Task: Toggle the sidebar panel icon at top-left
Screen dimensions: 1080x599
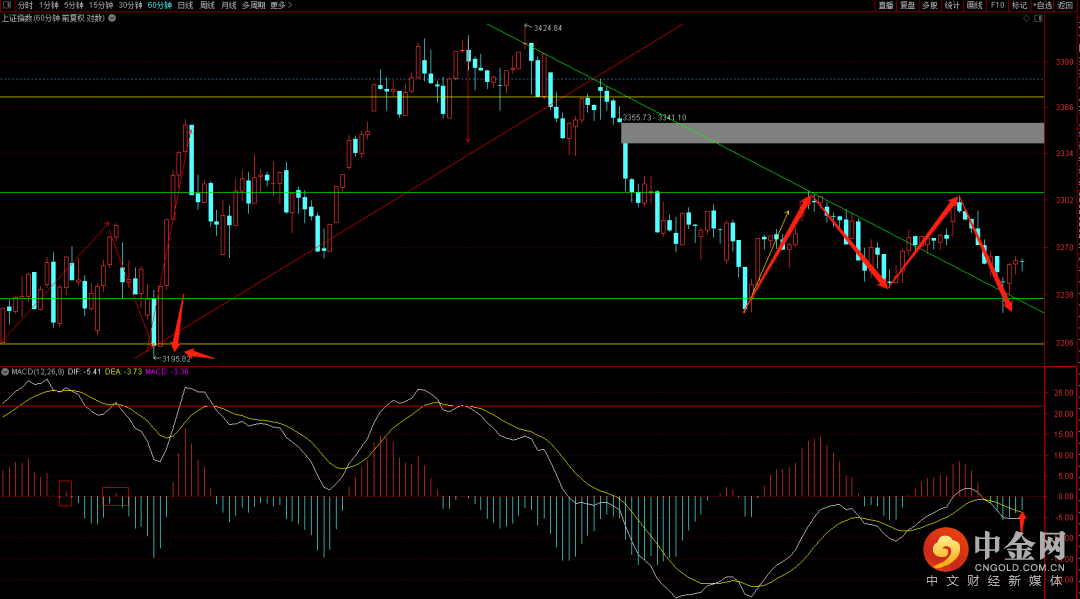Action: click(7, 5)
